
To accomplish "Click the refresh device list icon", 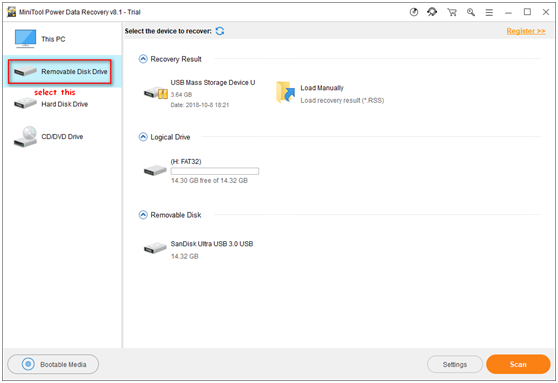I will pyautogui.click(x=220, y=31).
